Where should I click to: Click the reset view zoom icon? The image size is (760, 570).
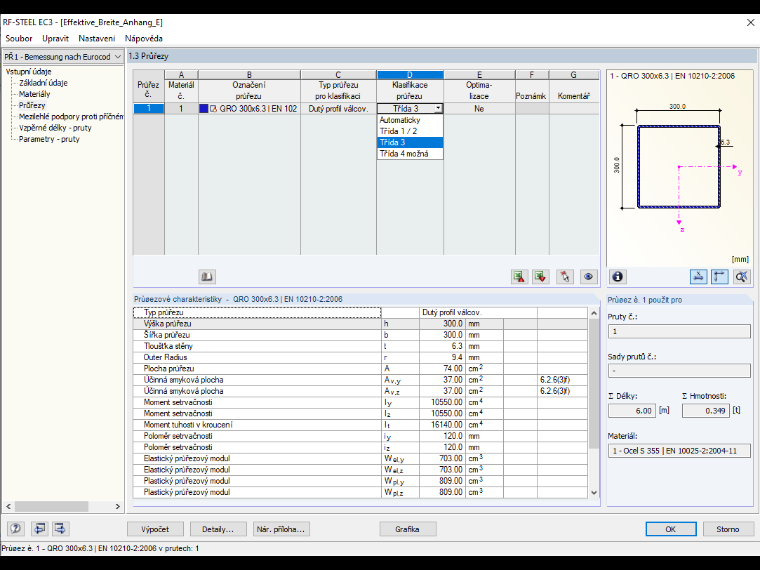pyautogui.click(x=742, y=277)
